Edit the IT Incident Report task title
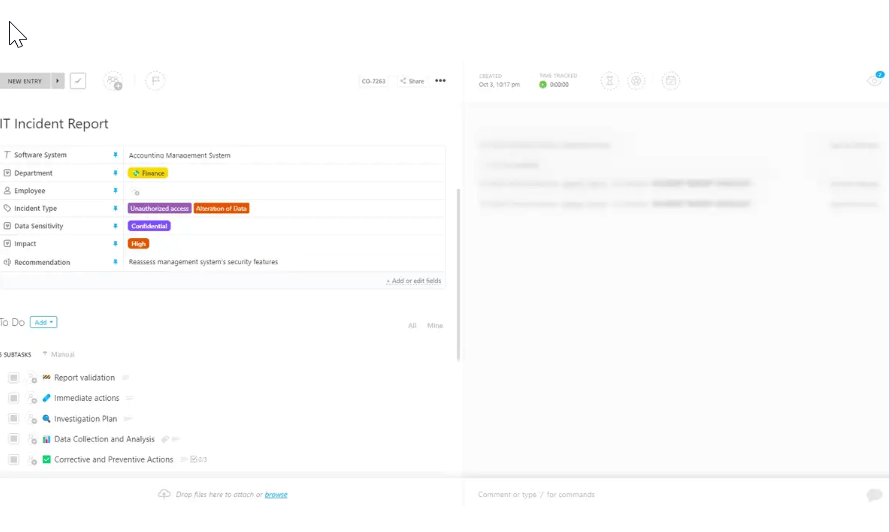 coord(54,124)
